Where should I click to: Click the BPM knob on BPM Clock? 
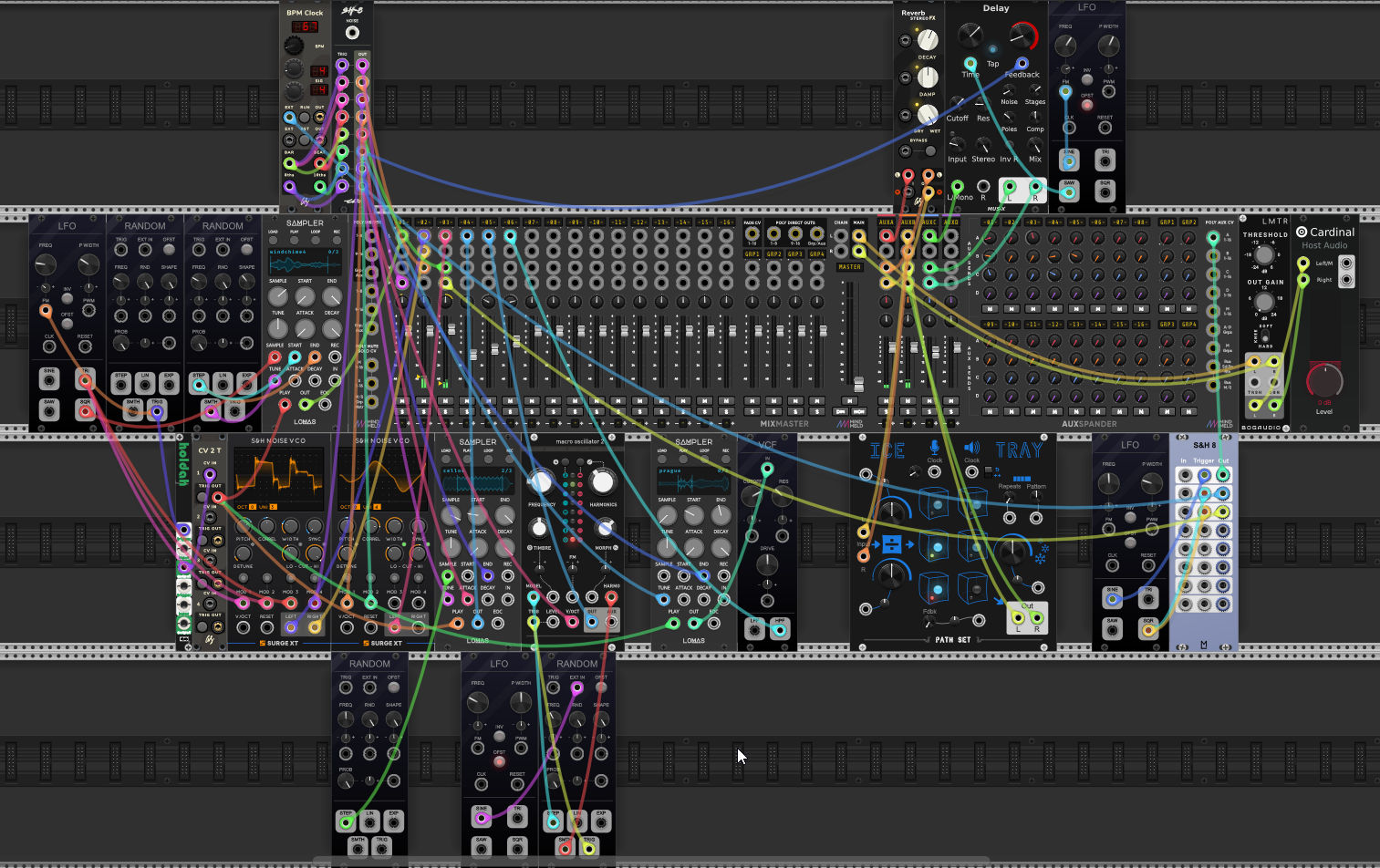(294, 46)
